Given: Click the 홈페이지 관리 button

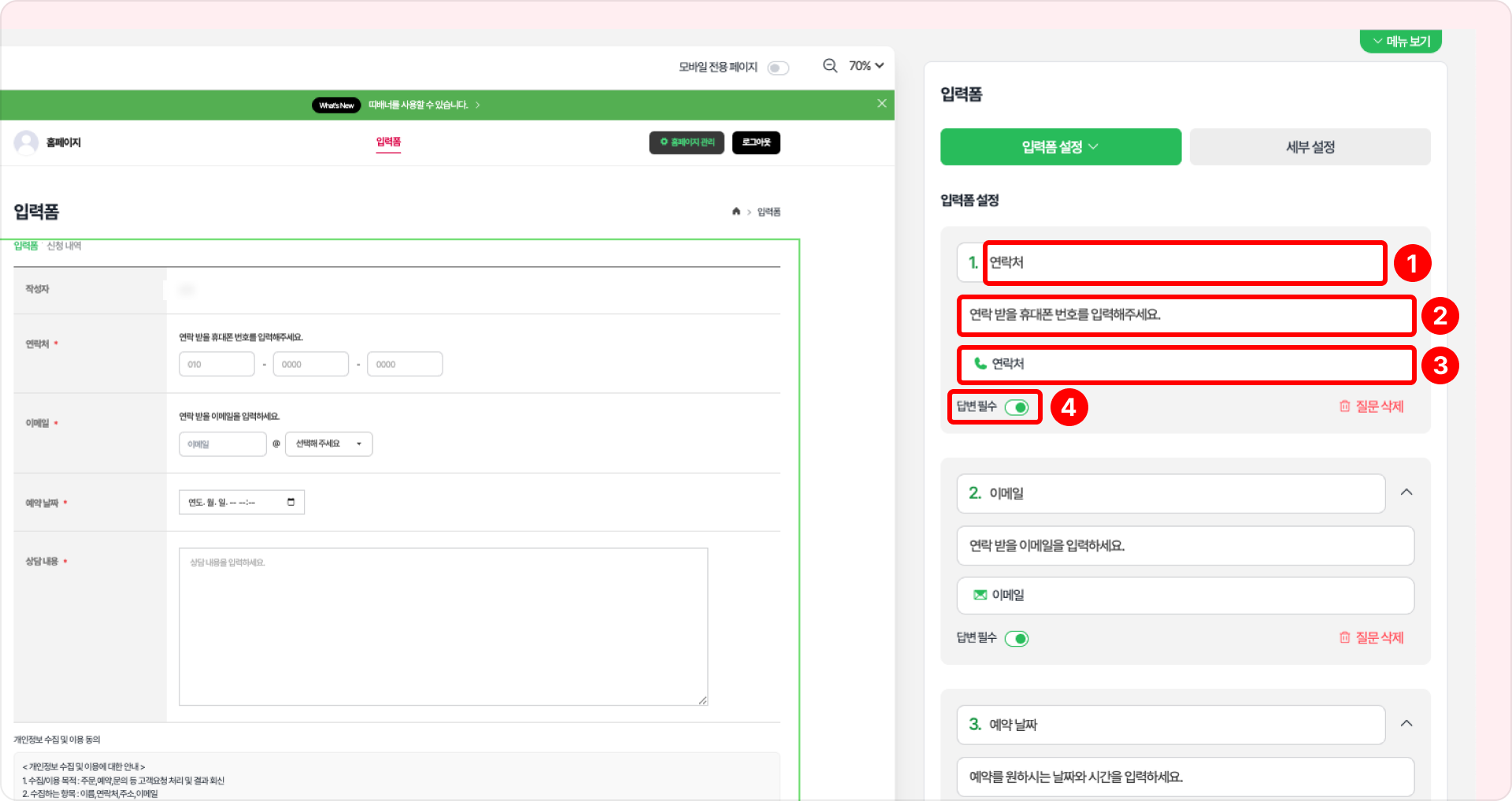Looking at the screenshot, I should pyautogui.click(x=687, y=143).
